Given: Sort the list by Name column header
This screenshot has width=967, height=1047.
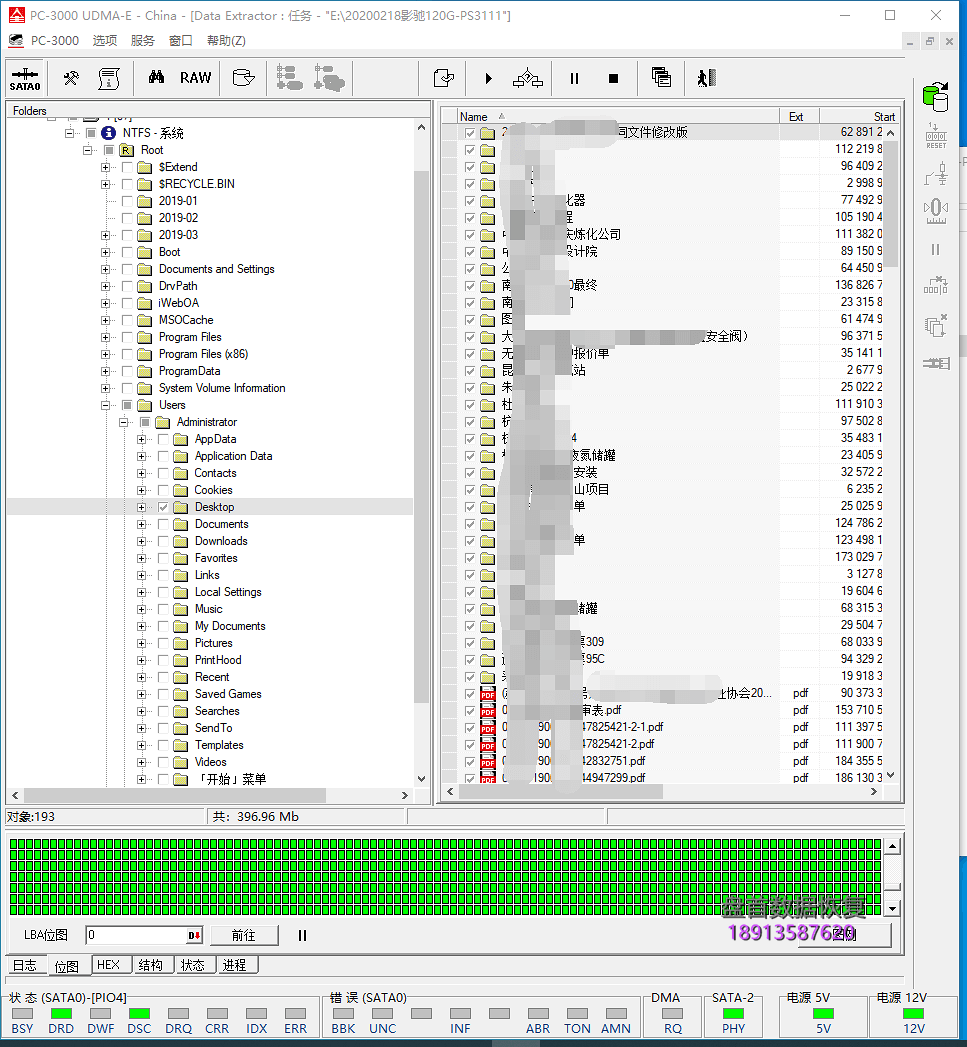Looking at the screenshot, I should coord(618,116).
